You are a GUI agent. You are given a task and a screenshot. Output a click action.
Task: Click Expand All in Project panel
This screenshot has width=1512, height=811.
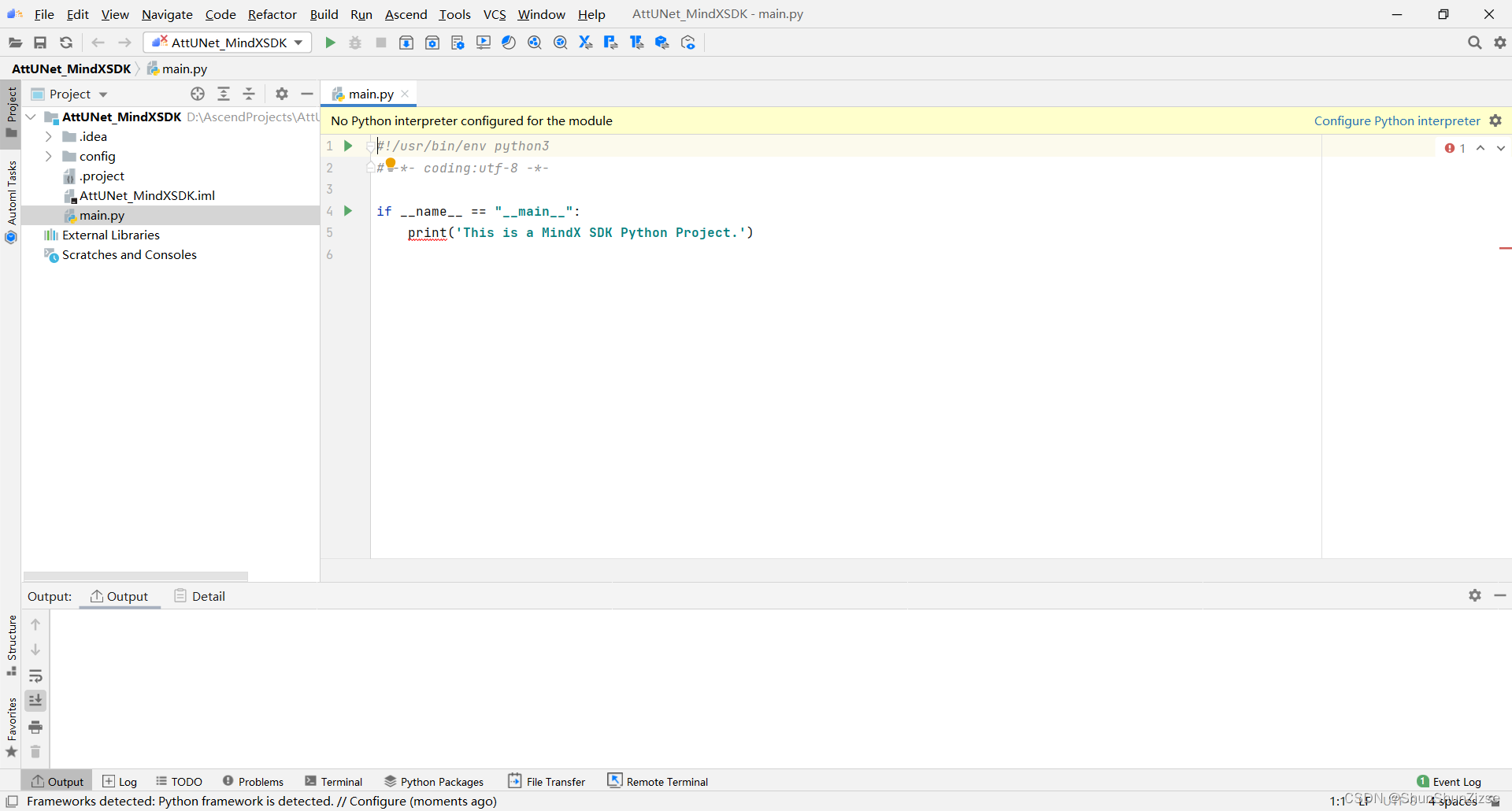pos(224,94)
